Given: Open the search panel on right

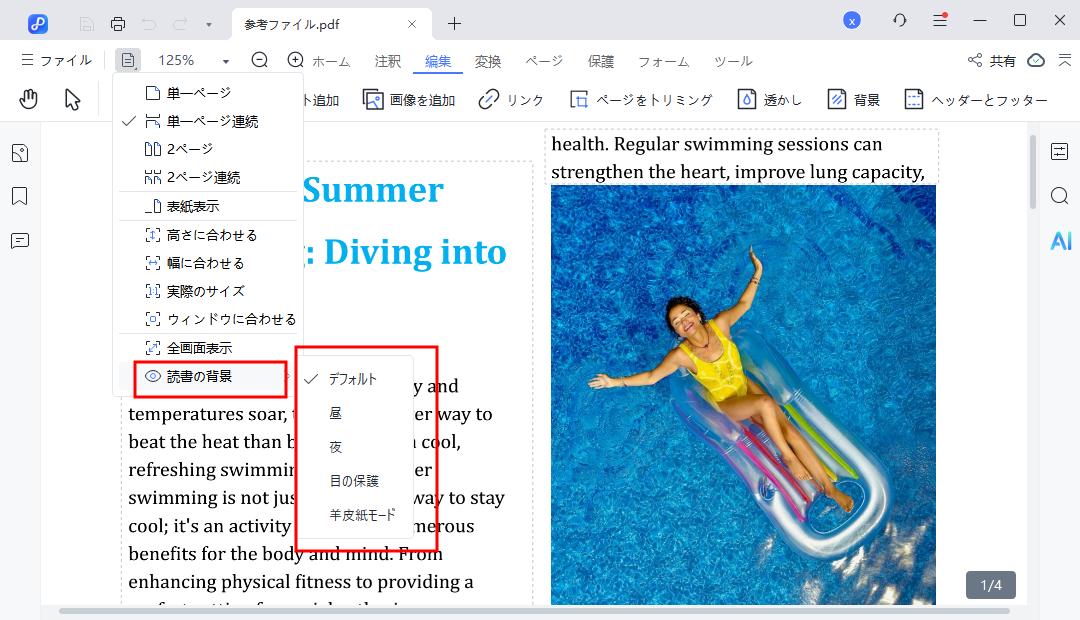Looking at the screenshot, I should click(x=1060, y=196).
